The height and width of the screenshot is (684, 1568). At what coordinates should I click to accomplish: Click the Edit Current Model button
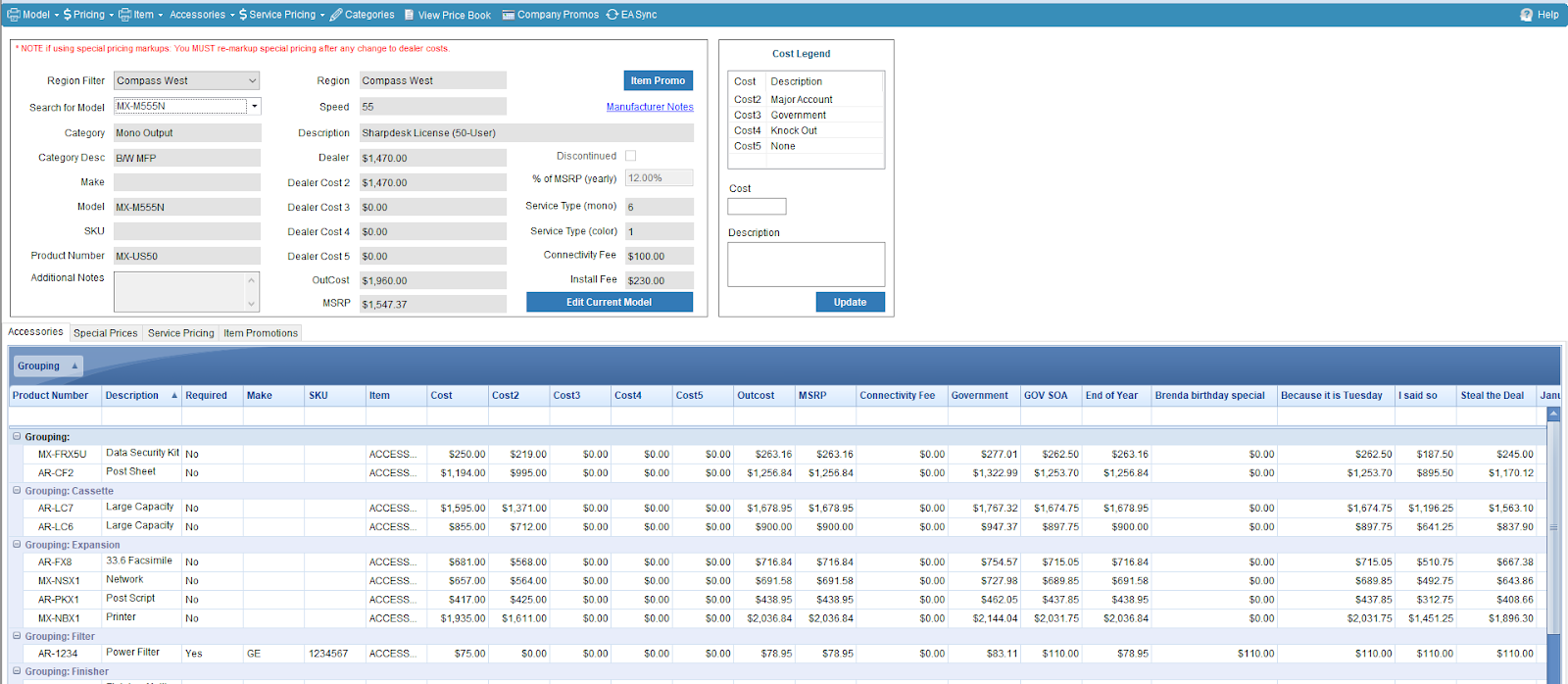tap(610, 302)
